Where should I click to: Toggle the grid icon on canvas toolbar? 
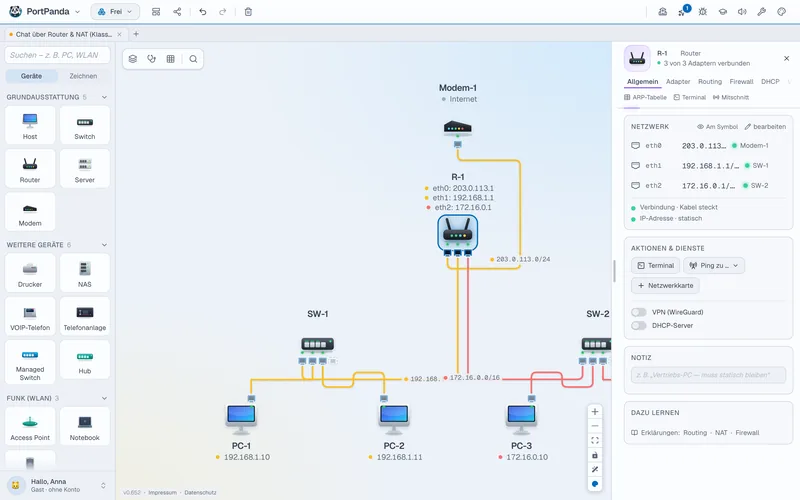[170, 59]
